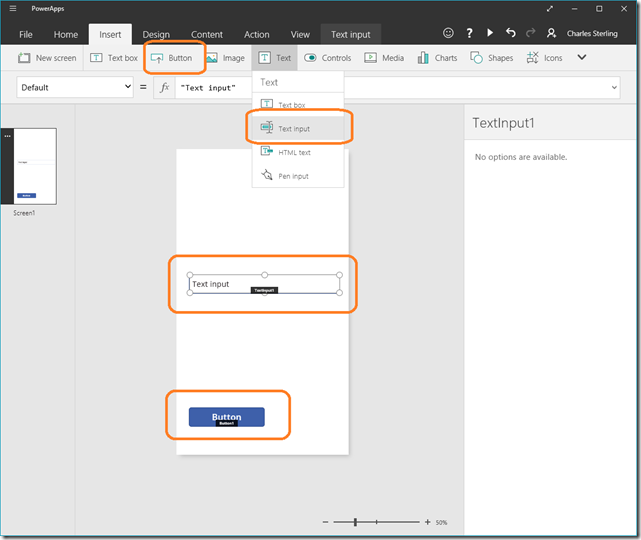The width and height of the screenshot is (641, 540).
Task: Expand ribbon overflow chevron after Icons
Action: click(x=582, y=58)
